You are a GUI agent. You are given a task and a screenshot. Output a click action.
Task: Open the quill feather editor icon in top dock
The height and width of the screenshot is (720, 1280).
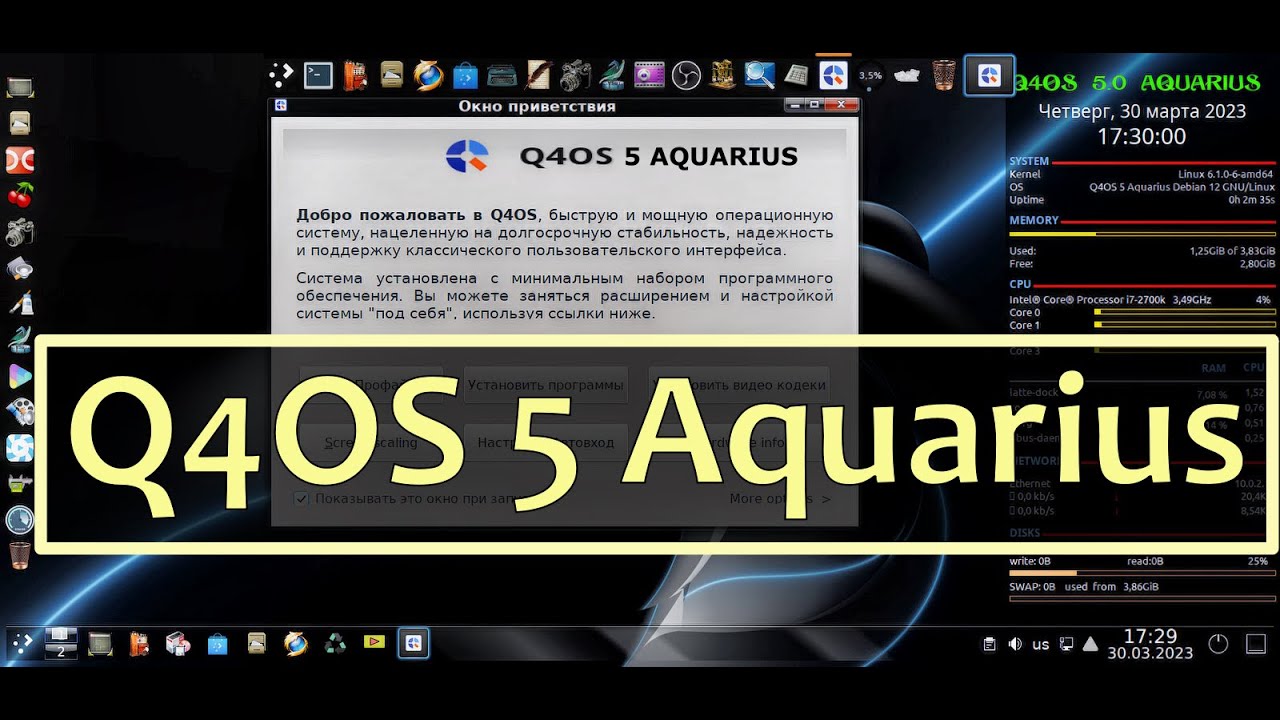(x=539, y=75)
